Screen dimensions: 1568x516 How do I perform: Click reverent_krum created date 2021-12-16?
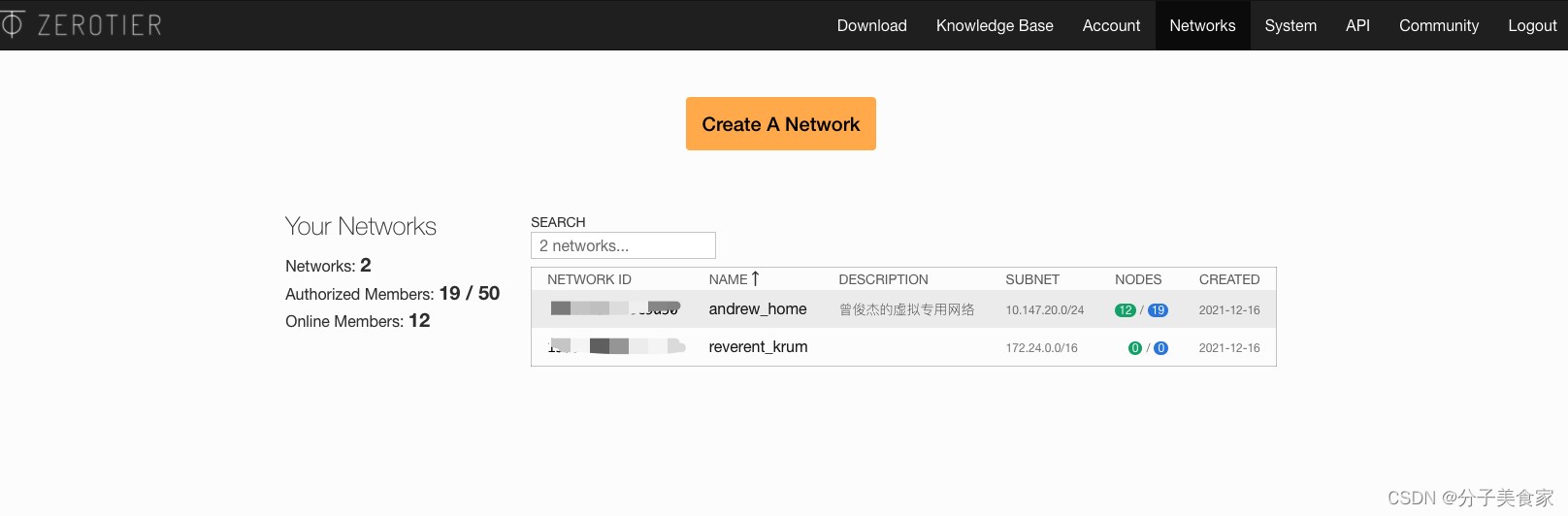(x=1229, y=348)
